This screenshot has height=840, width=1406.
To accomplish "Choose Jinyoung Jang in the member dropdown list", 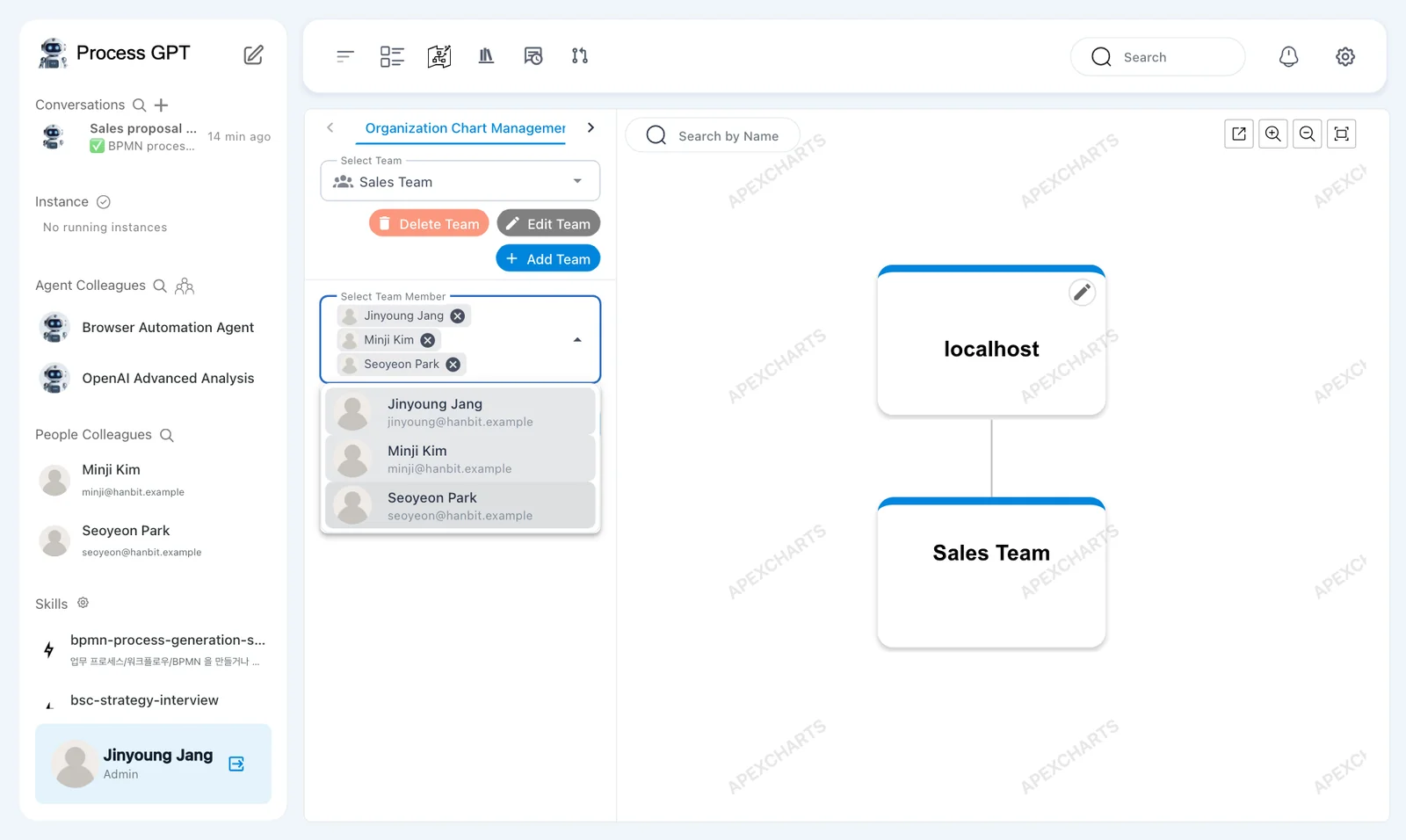I will click(x=460, y=412).
